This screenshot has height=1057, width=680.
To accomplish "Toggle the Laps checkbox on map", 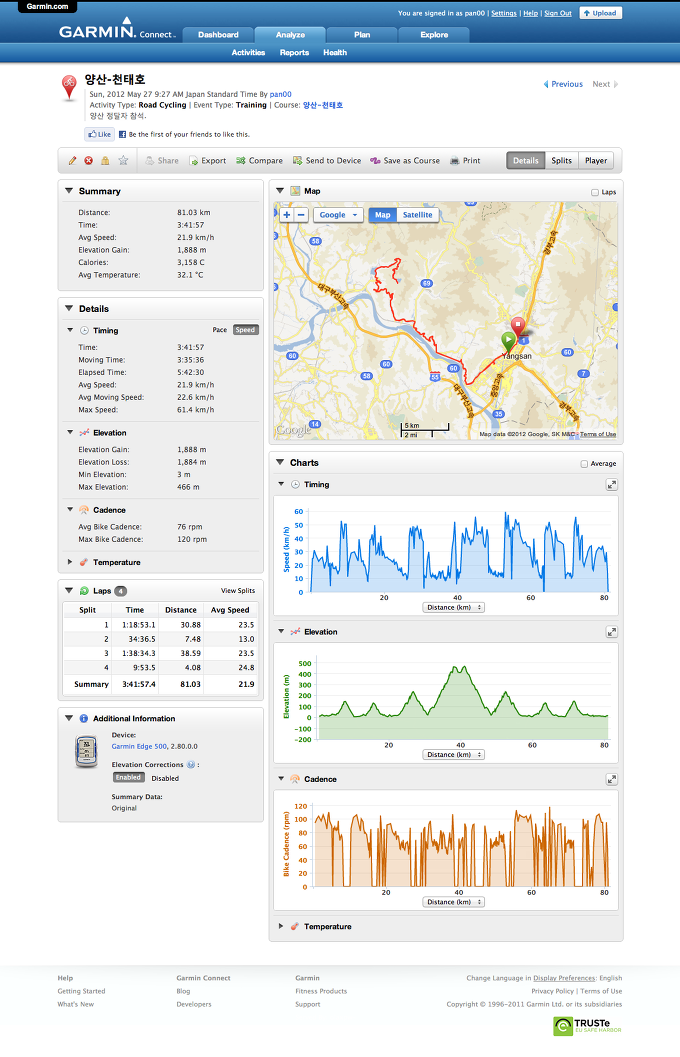I will [594, 193].
